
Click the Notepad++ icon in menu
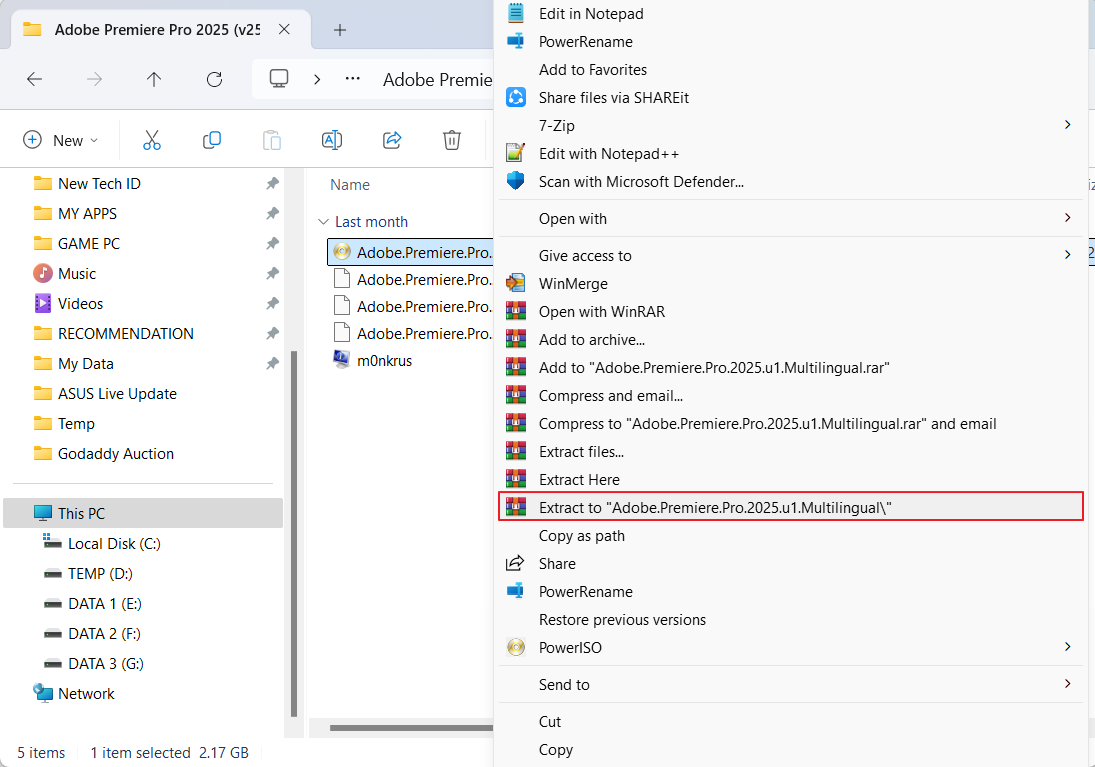pyautogui.click(x=515, y=153)
